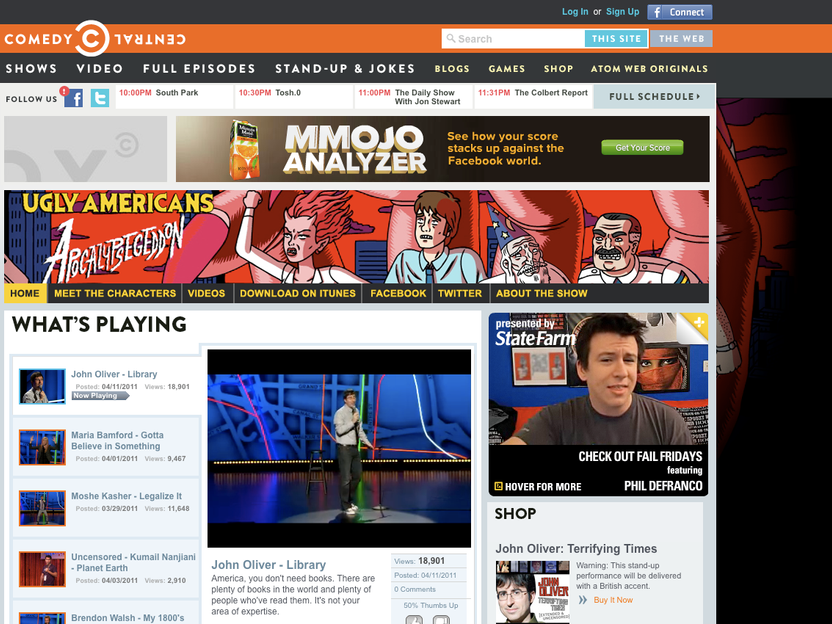The width and height of the screenshot is (832, 624).
Task: Open the 10:00PM South Park schedule entry
Action: click(174, 97)
